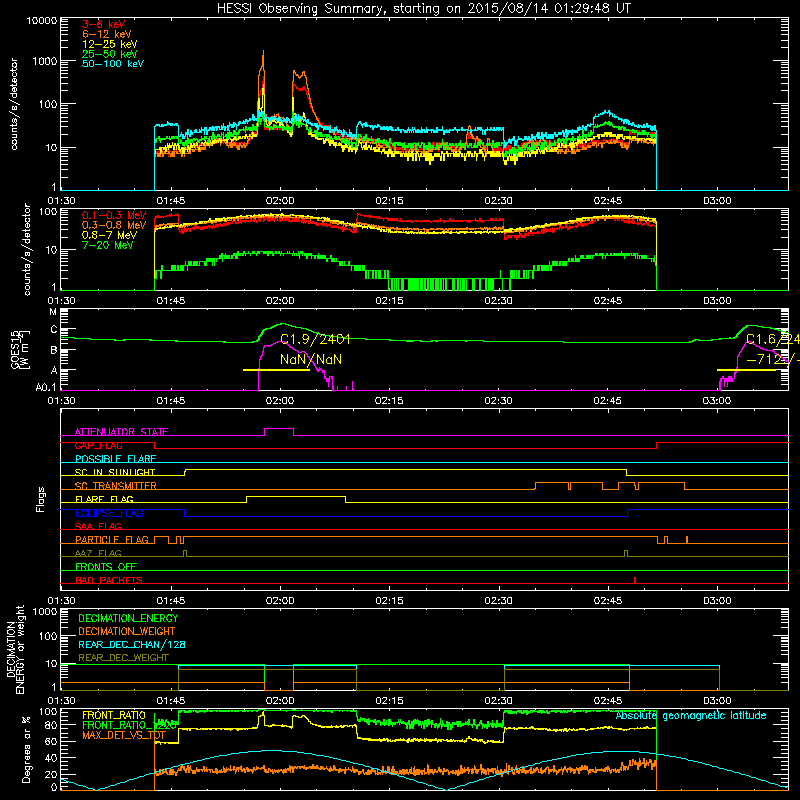Select the PARTICLE_FLAG label
The image size is (800, 800).
[x=112, y=540]
